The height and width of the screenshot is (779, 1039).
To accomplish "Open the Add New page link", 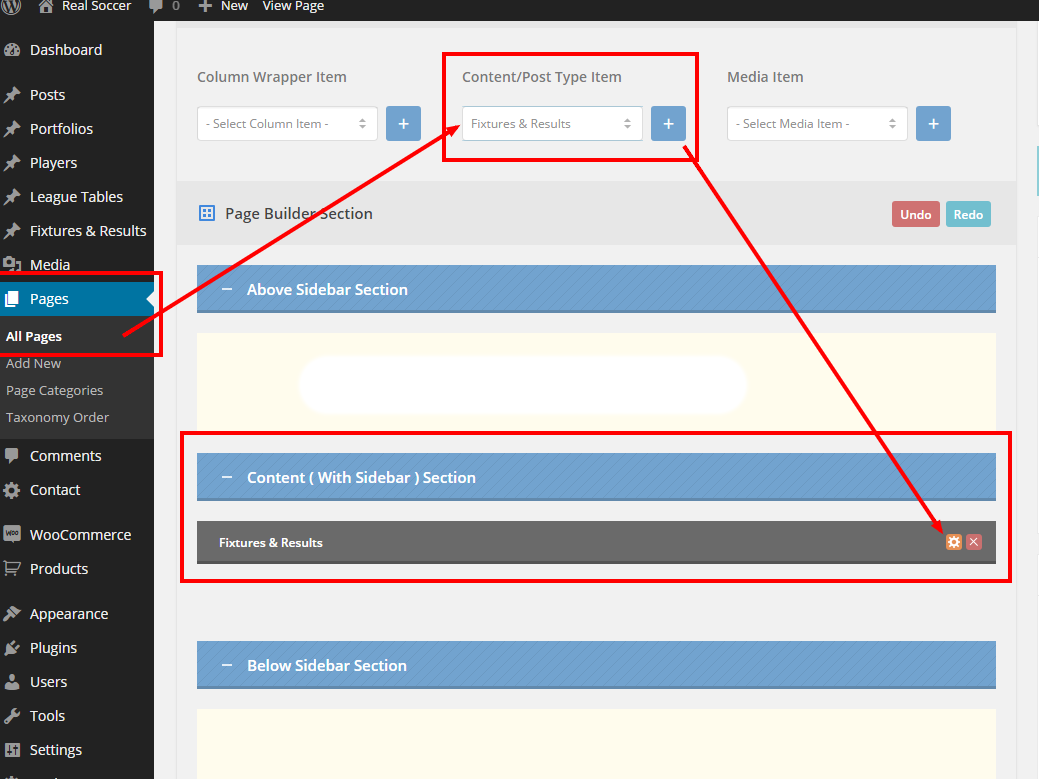I will [33, 363].
